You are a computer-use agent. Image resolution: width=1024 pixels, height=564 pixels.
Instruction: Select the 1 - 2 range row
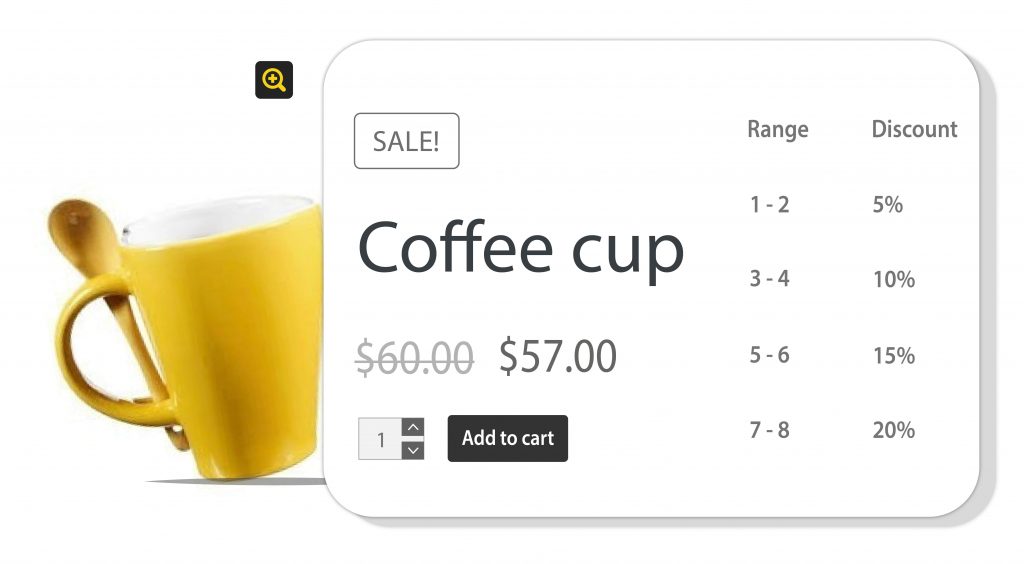coord(769,205)
